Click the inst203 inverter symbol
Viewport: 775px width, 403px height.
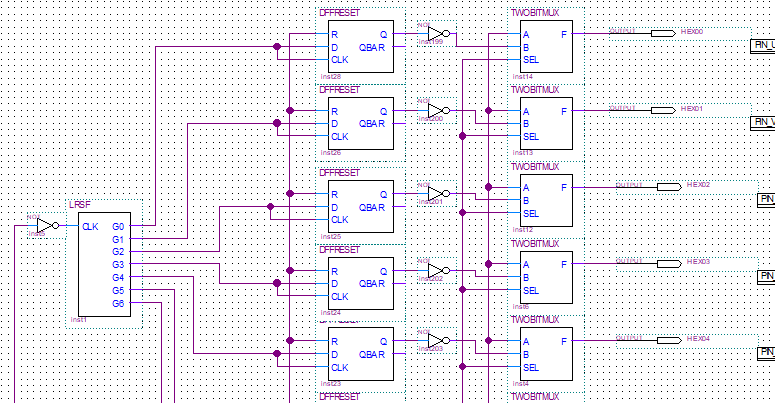click(437, 341)
